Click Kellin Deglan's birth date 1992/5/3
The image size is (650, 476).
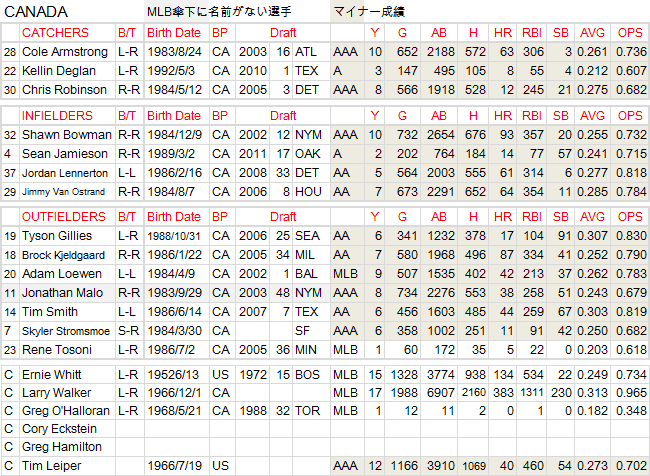[171, 71]
